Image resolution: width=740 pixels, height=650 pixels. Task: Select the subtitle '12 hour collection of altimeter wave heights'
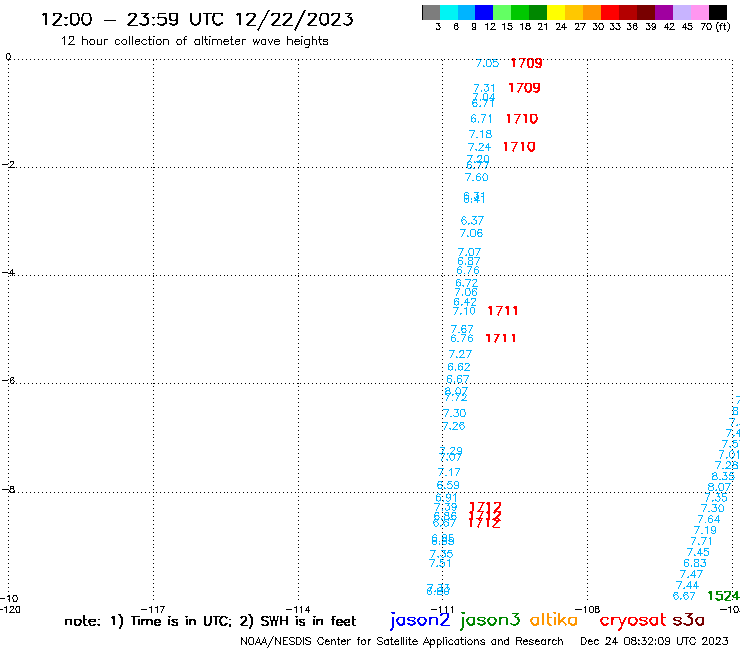tap(194, 41)
